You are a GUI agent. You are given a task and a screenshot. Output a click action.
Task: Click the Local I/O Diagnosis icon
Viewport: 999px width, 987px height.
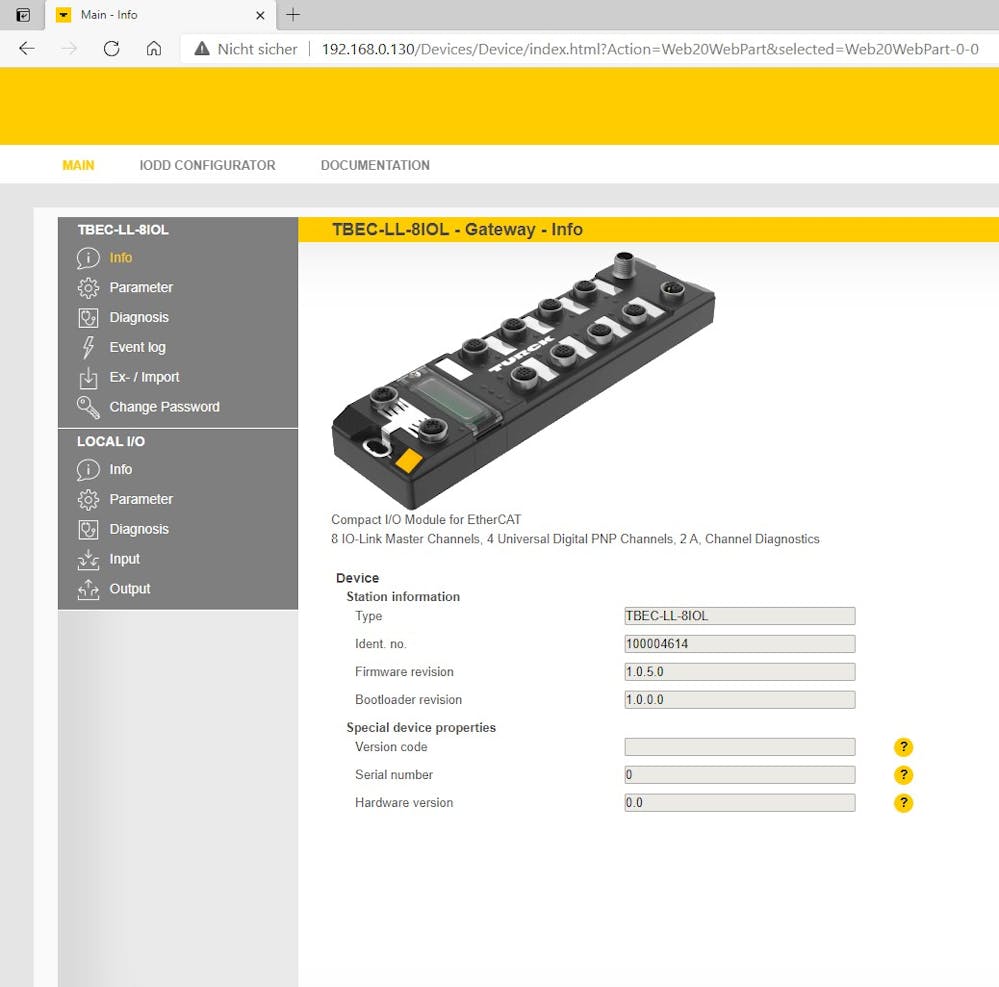tap(88, 530)
